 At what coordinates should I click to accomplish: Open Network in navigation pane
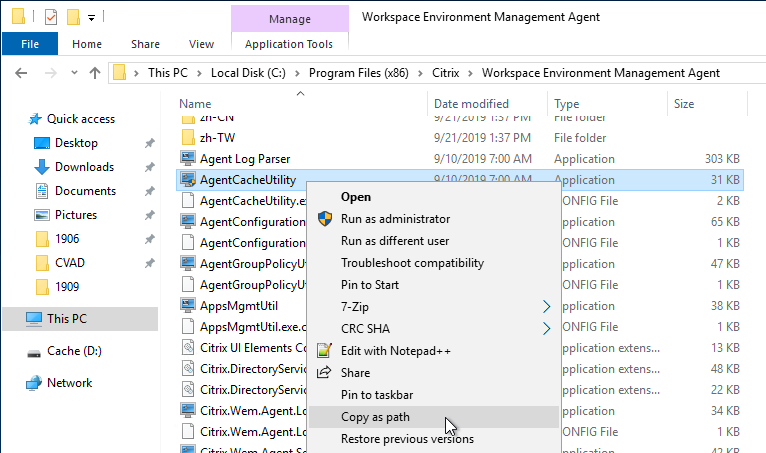click(x=69, y=383)
